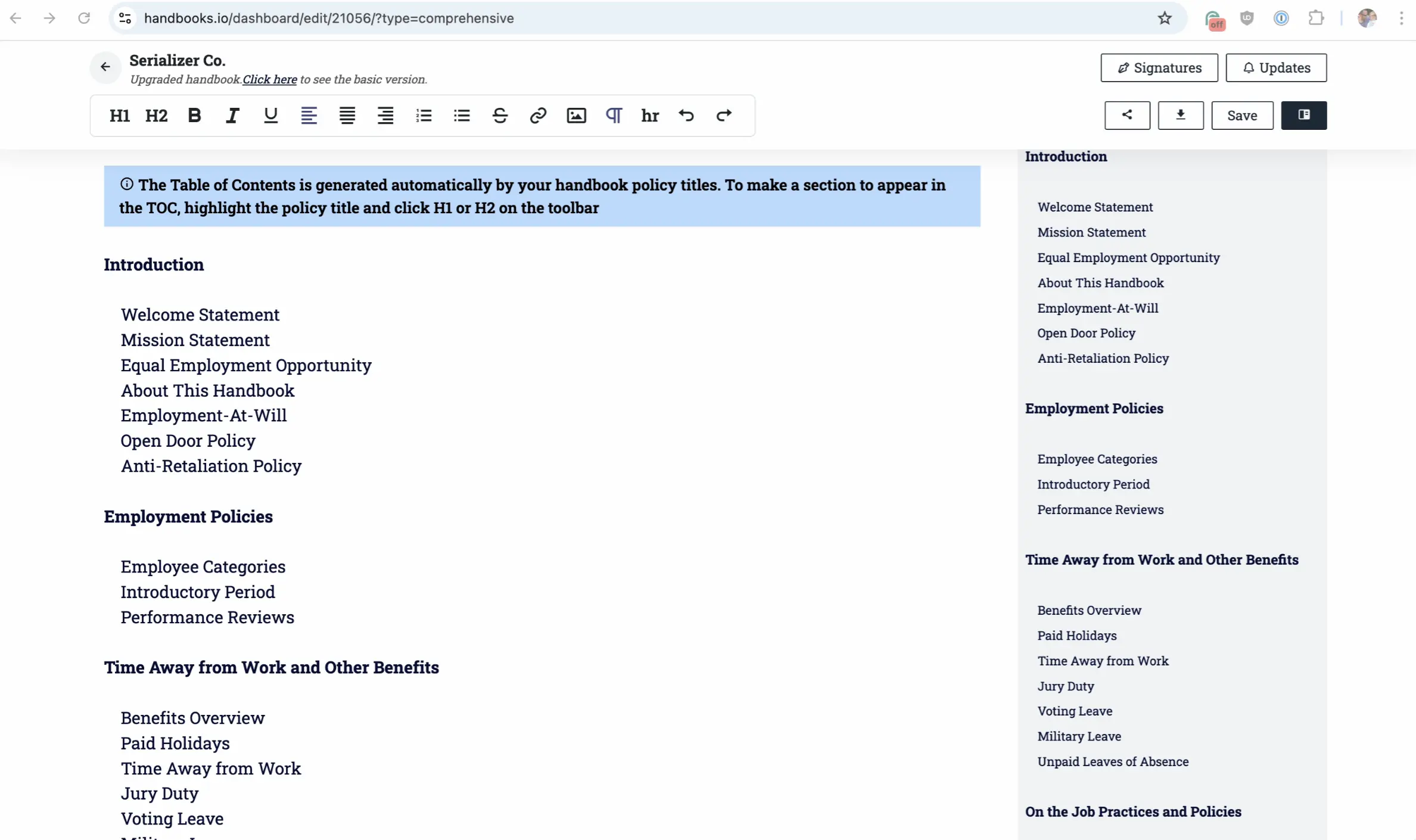The image size is (1416, 840).
Task: Follow 'Click here' basic version link
Action: pos(269,80)
